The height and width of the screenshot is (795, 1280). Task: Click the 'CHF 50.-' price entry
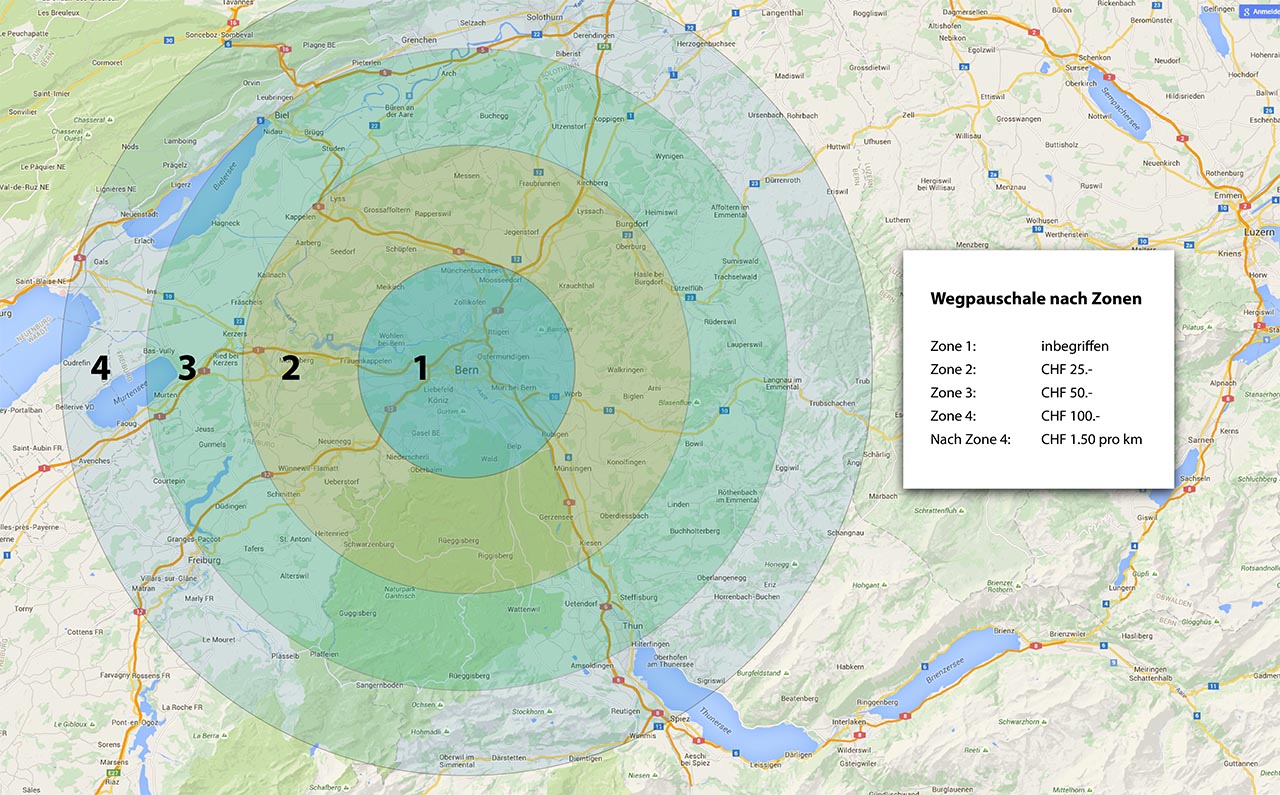(1067, 392)
